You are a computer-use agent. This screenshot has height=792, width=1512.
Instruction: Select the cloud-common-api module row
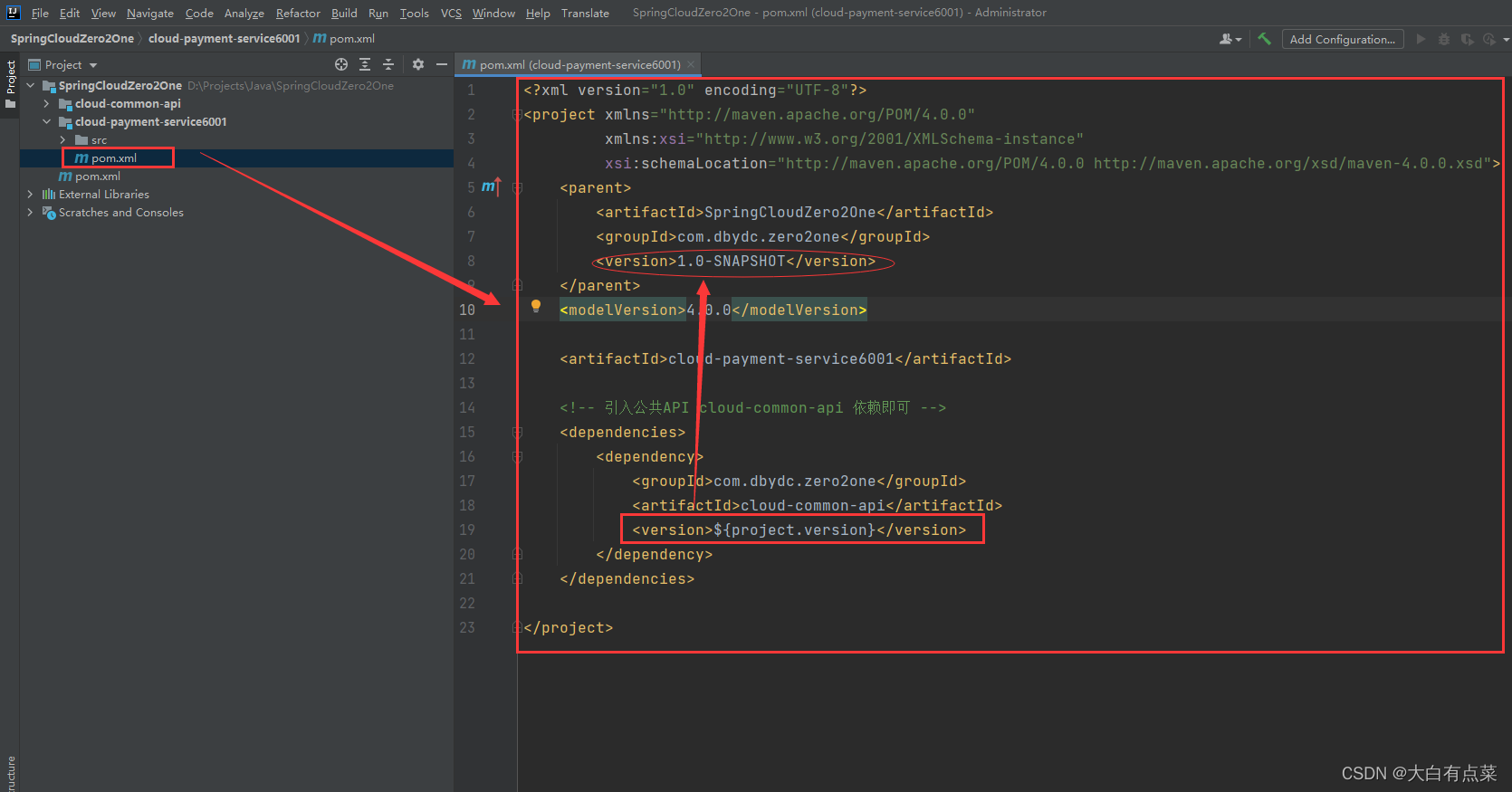236,103
